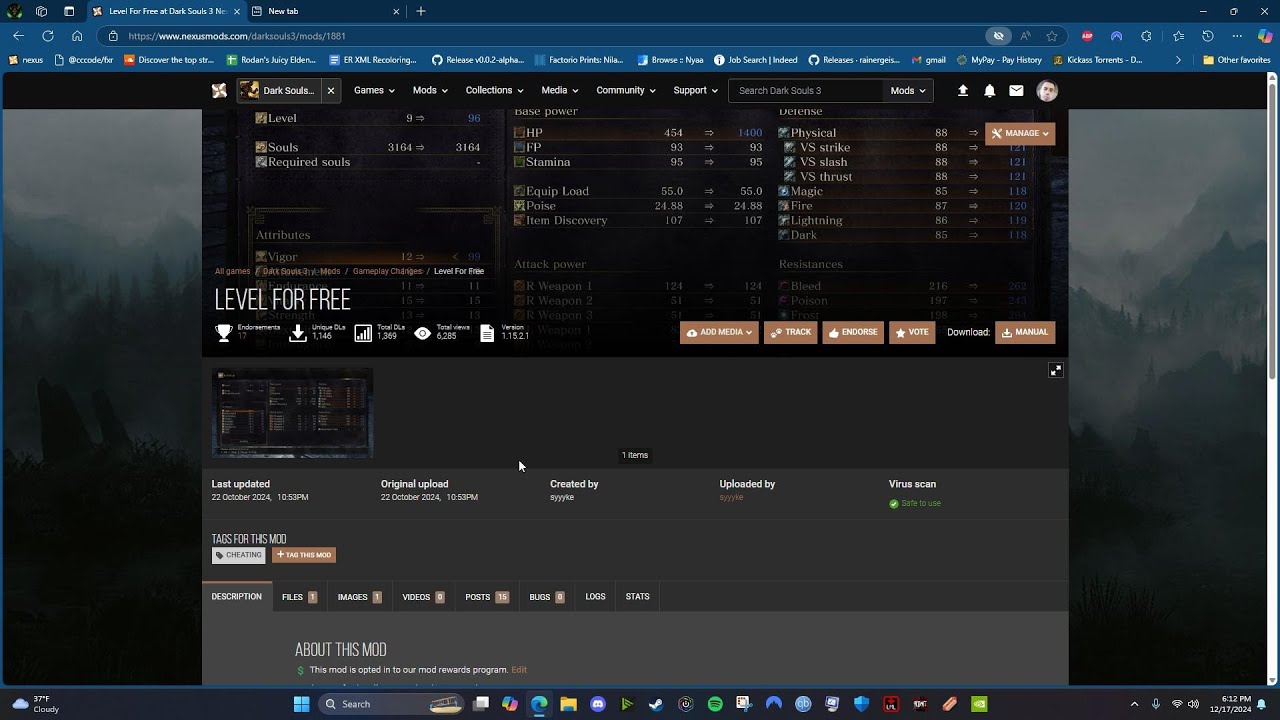This screenshot has height=720, width=1280.
Task: Open NVIDIA app from the taskbar
Action: tap(979, 704)
